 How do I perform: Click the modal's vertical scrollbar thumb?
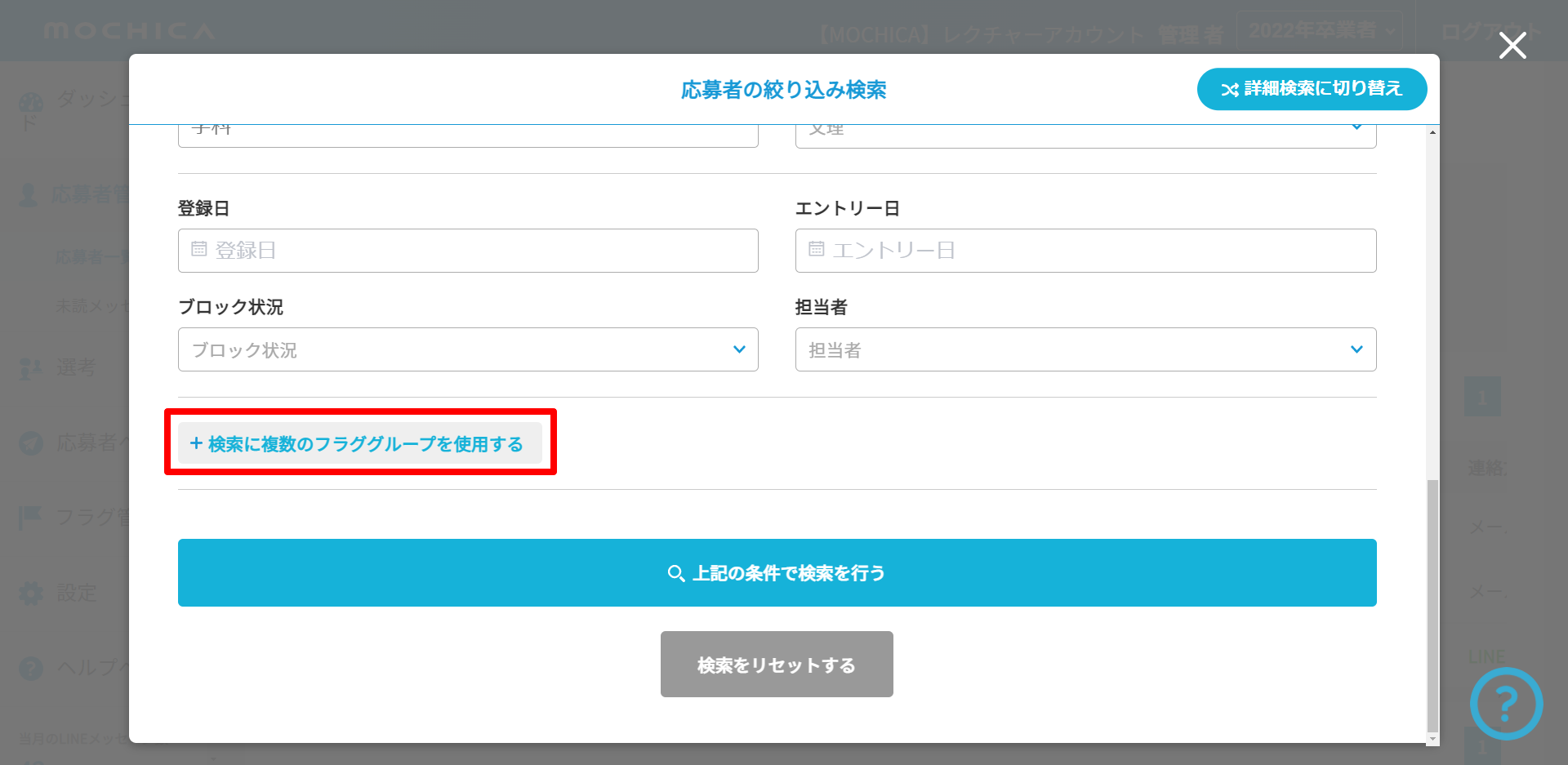1432,604
